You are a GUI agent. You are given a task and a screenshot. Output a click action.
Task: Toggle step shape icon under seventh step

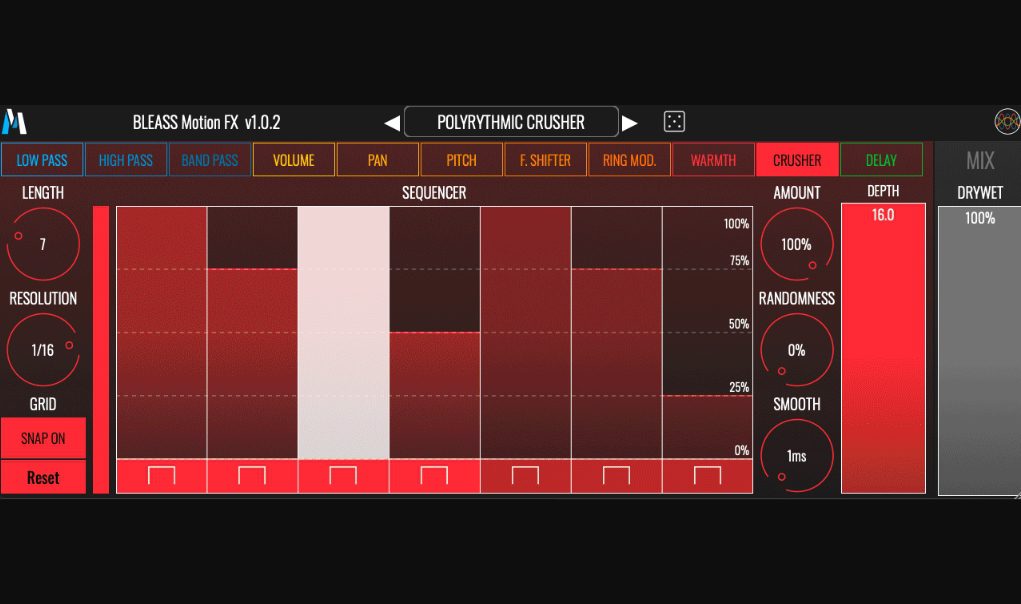point(708,476)
